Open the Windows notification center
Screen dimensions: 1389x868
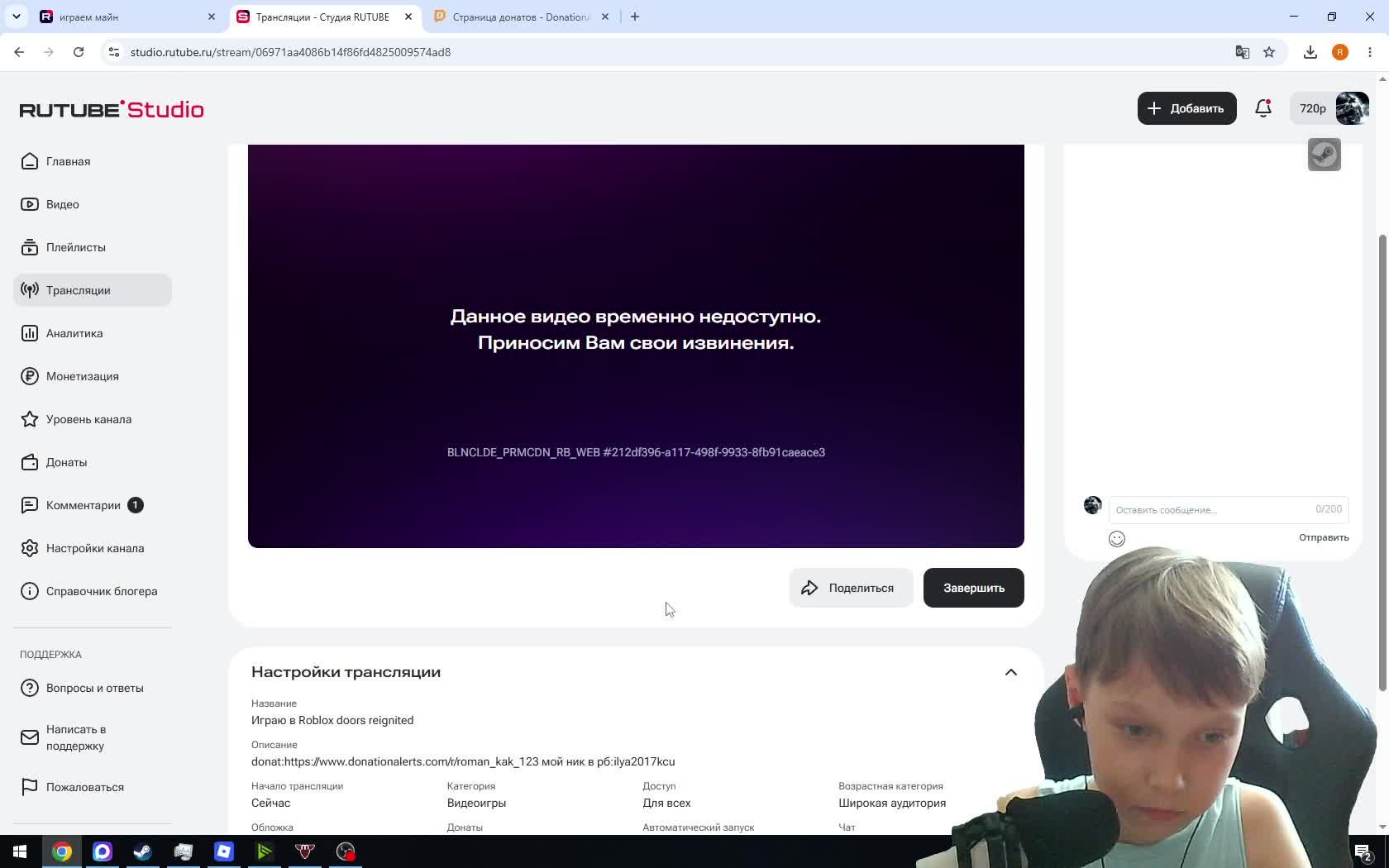coord(1363,851)
